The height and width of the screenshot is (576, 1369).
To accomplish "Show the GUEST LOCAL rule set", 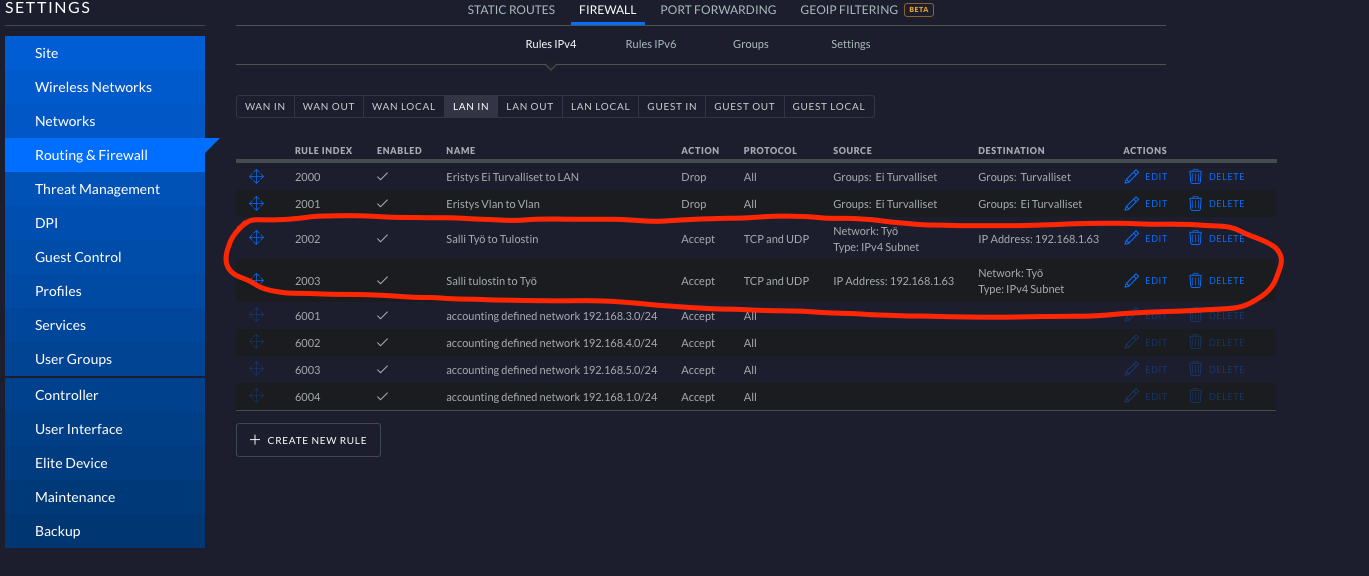I will [x=828, y=106].
